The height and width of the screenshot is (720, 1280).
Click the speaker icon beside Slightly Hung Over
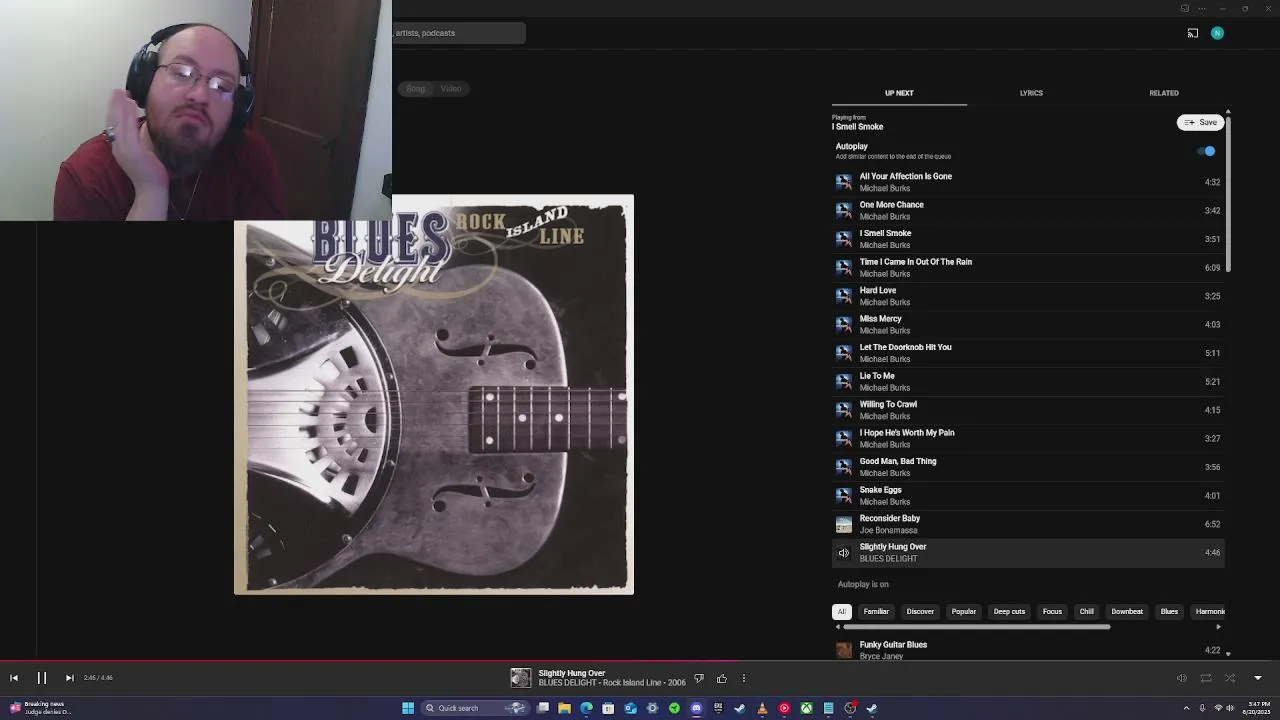844,553
